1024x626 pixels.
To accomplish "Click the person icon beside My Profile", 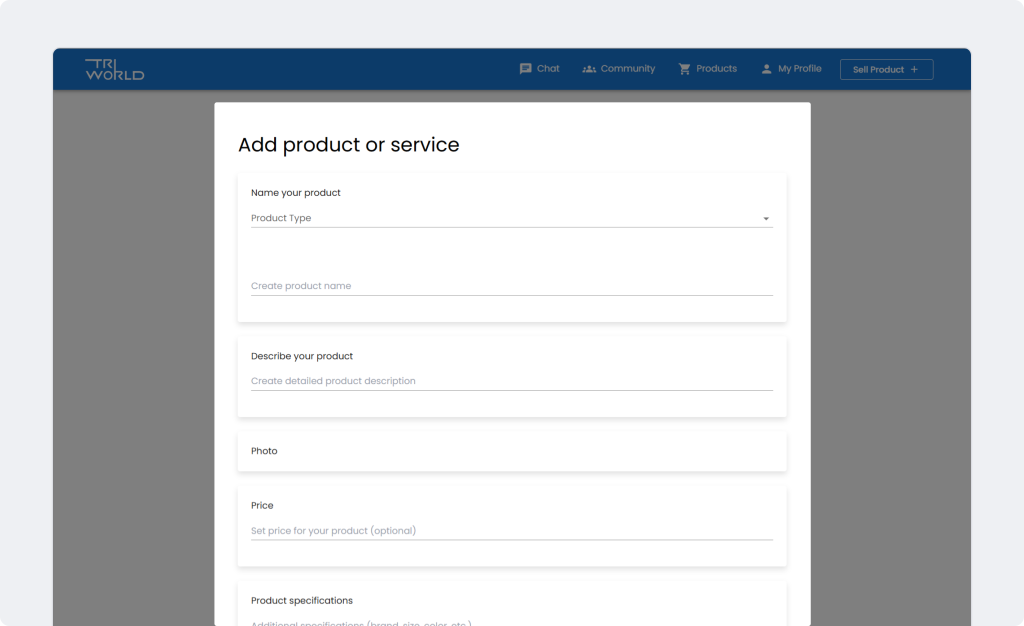I will click(x=765, y=68).
